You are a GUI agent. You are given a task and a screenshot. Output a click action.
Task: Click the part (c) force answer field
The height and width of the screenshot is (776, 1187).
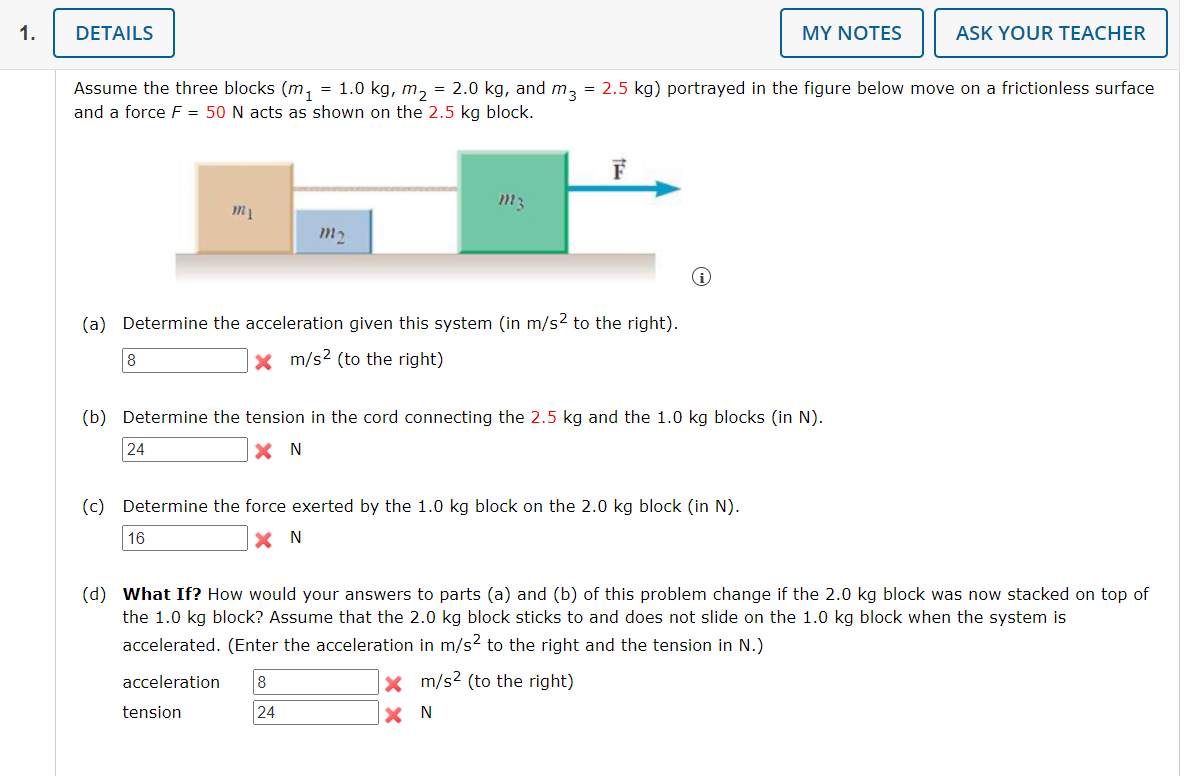tap(184, 537)
